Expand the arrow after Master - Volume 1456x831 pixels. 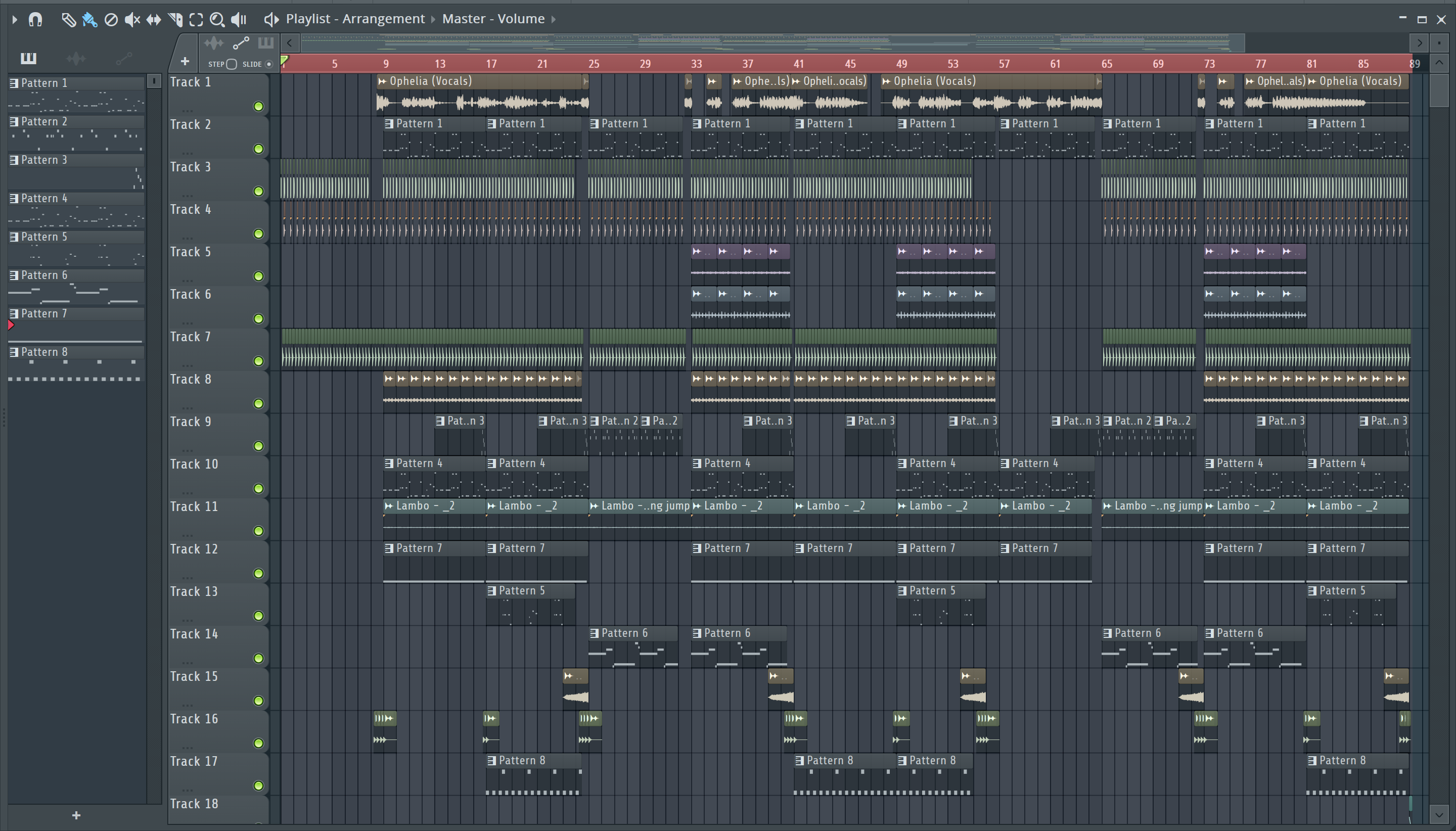(x=553, y=19)
